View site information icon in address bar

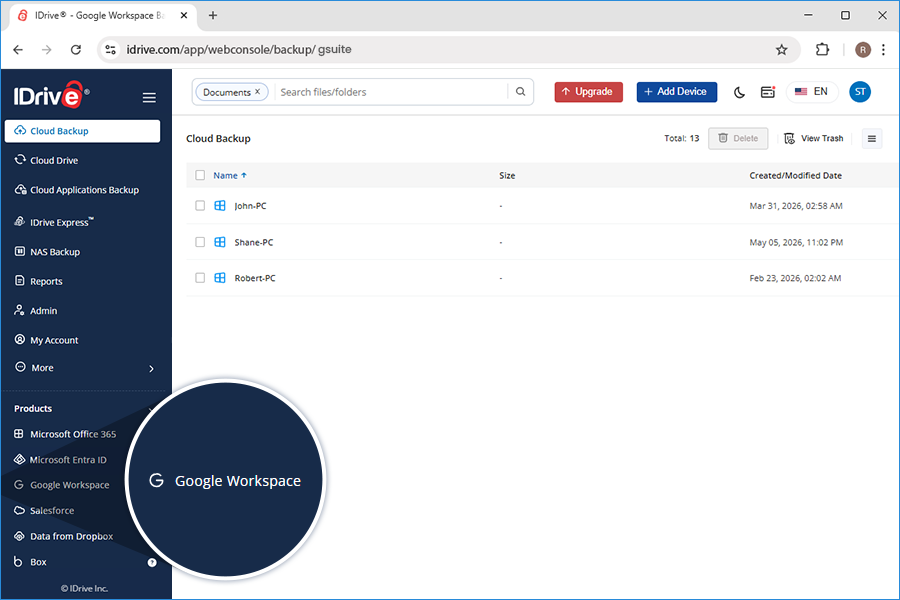(x=111, y=50)
